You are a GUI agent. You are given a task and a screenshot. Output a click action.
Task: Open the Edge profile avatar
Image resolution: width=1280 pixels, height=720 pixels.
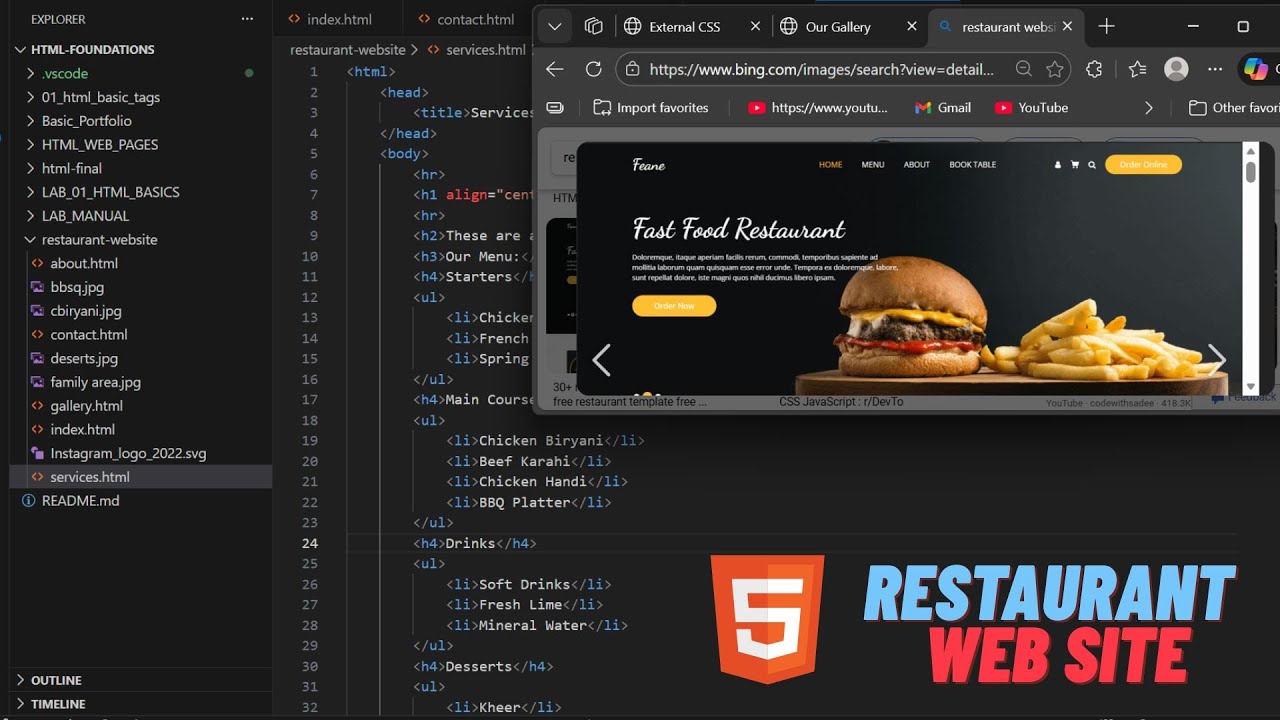coord(1176,69)
